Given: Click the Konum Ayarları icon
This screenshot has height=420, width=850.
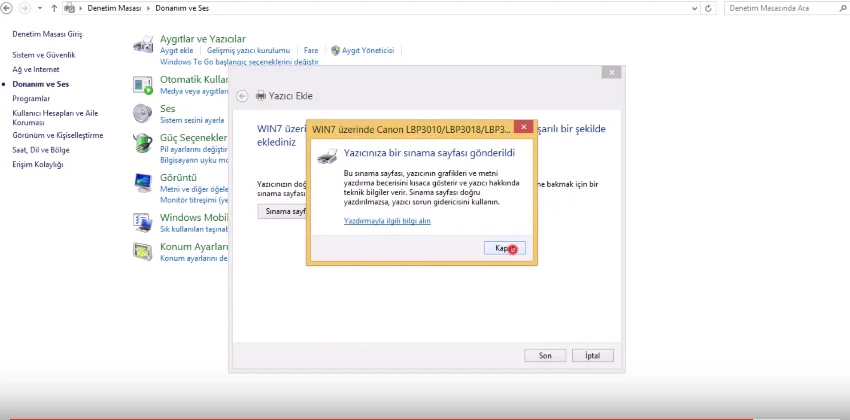Looking at the screenshot, I should pos(143,251).
